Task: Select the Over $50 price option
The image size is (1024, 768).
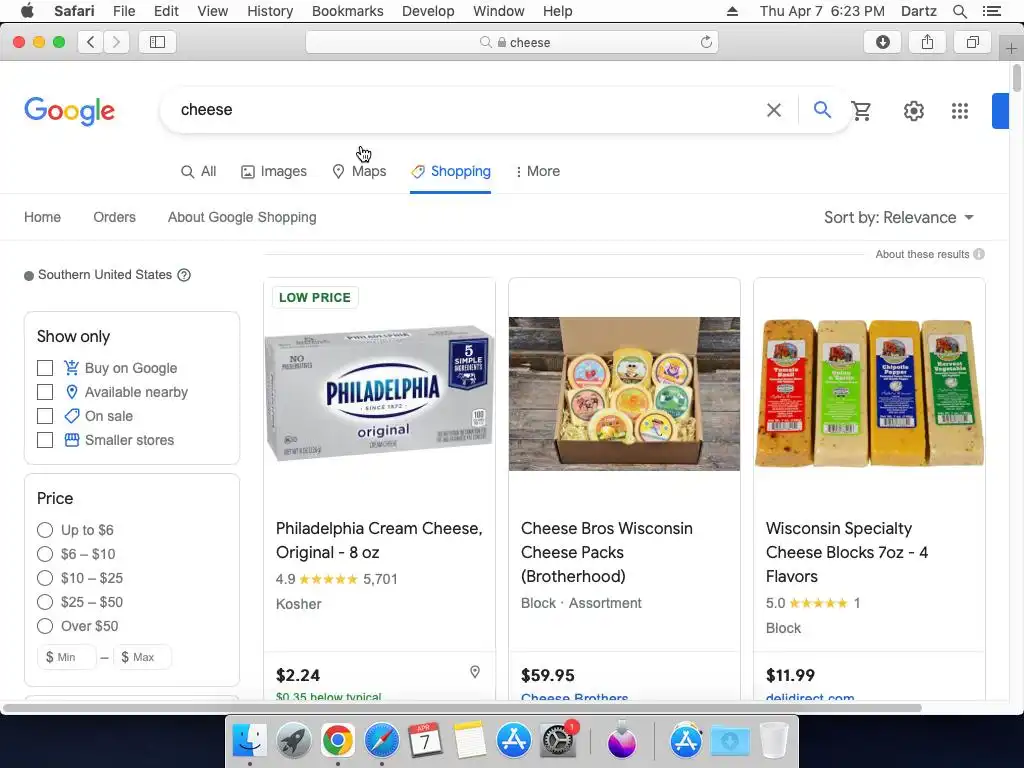Action: tap(45, 626)
